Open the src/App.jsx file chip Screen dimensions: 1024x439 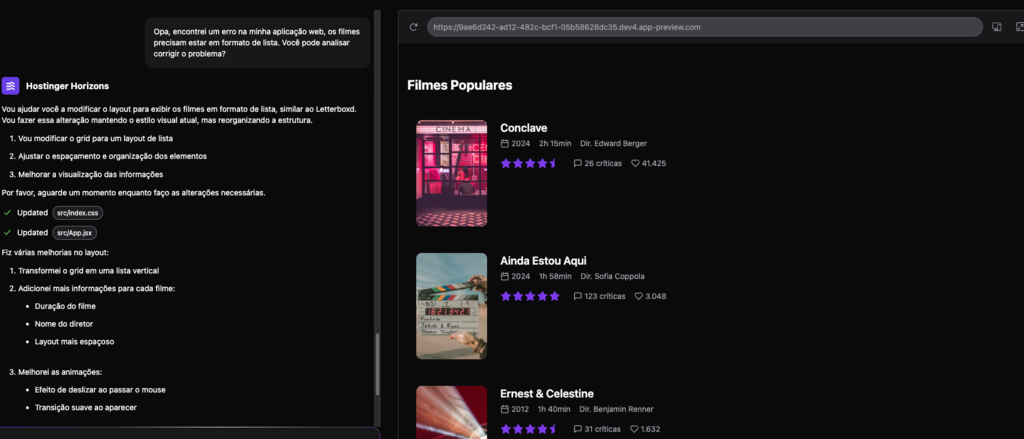75,233
